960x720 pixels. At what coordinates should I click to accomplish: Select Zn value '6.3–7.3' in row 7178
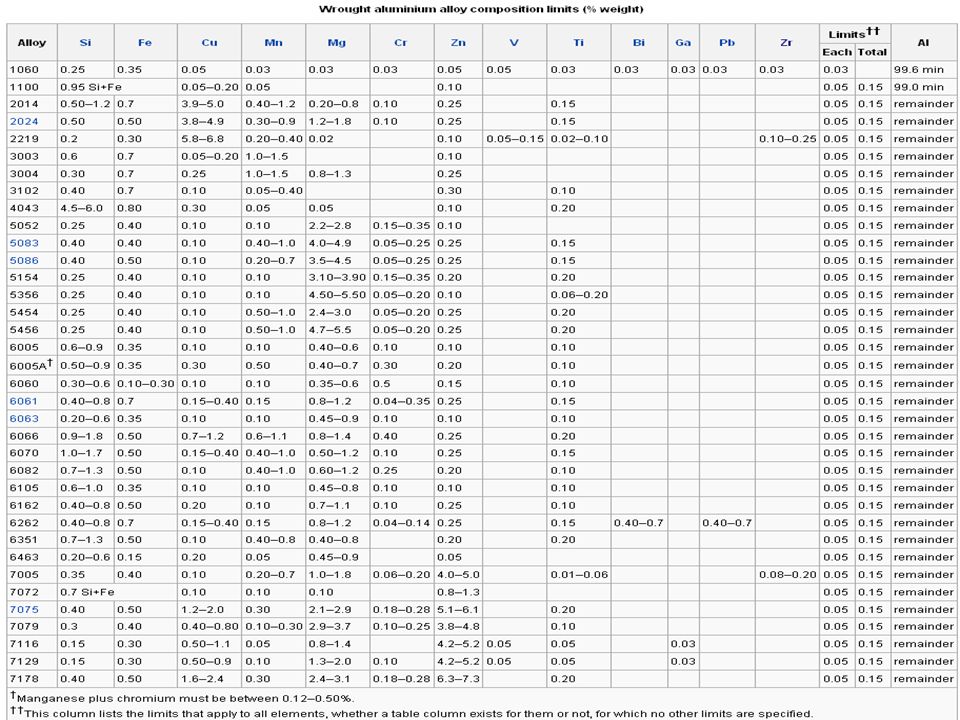tap(458, 678)
